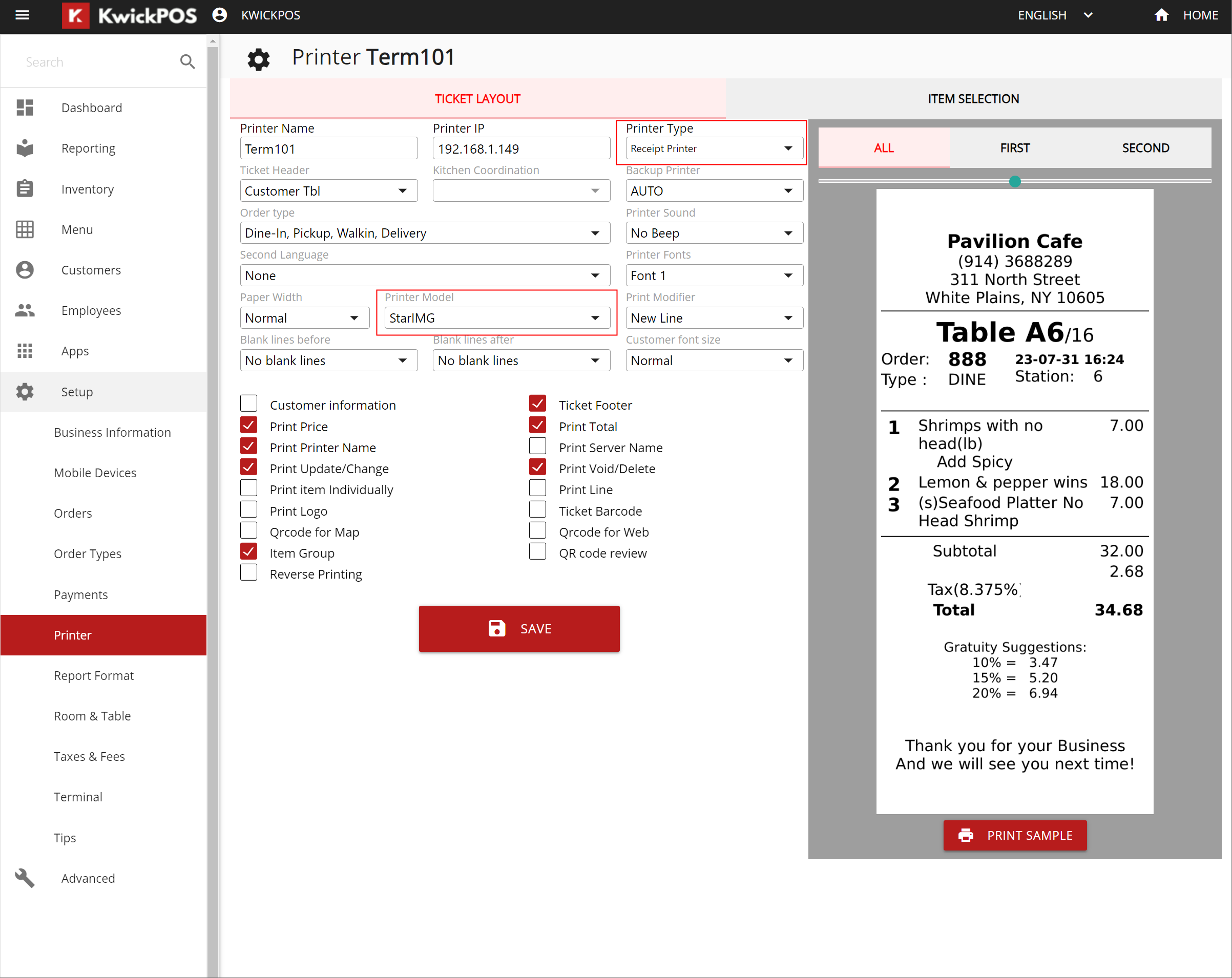This screenshot has width=1232, height=978.
Task: Click the Dashboard grid icon
Action: [x=25, y=108]
